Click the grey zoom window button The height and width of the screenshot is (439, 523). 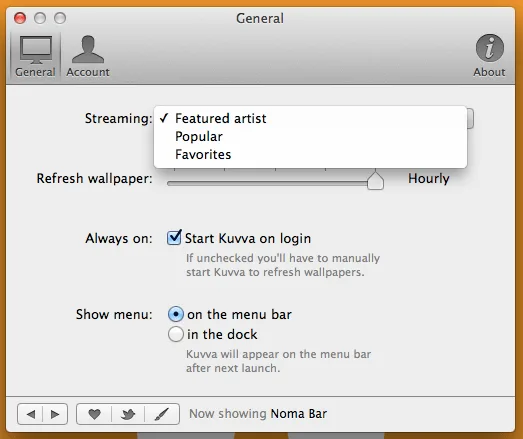pos(60,18)
